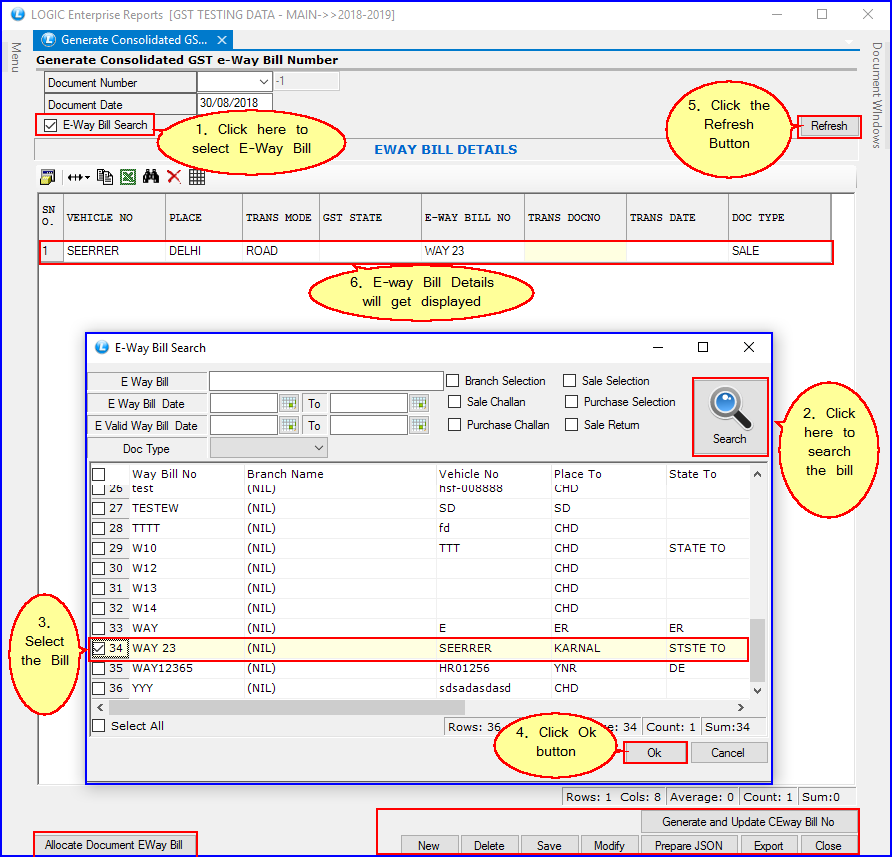Toggle the Select All checkbox
This screenshot has height=857, width=892.
tap(97, 724)
